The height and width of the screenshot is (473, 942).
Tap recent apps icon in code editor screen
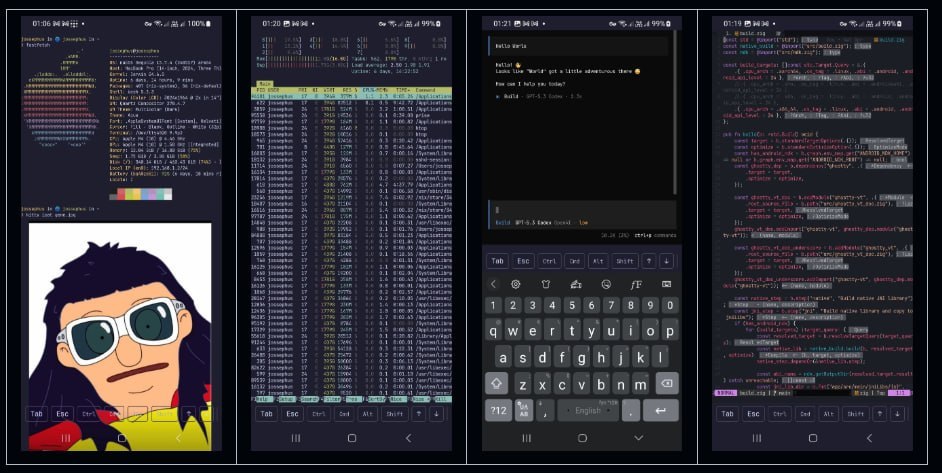pyautogui.click(x=757, y=438)
